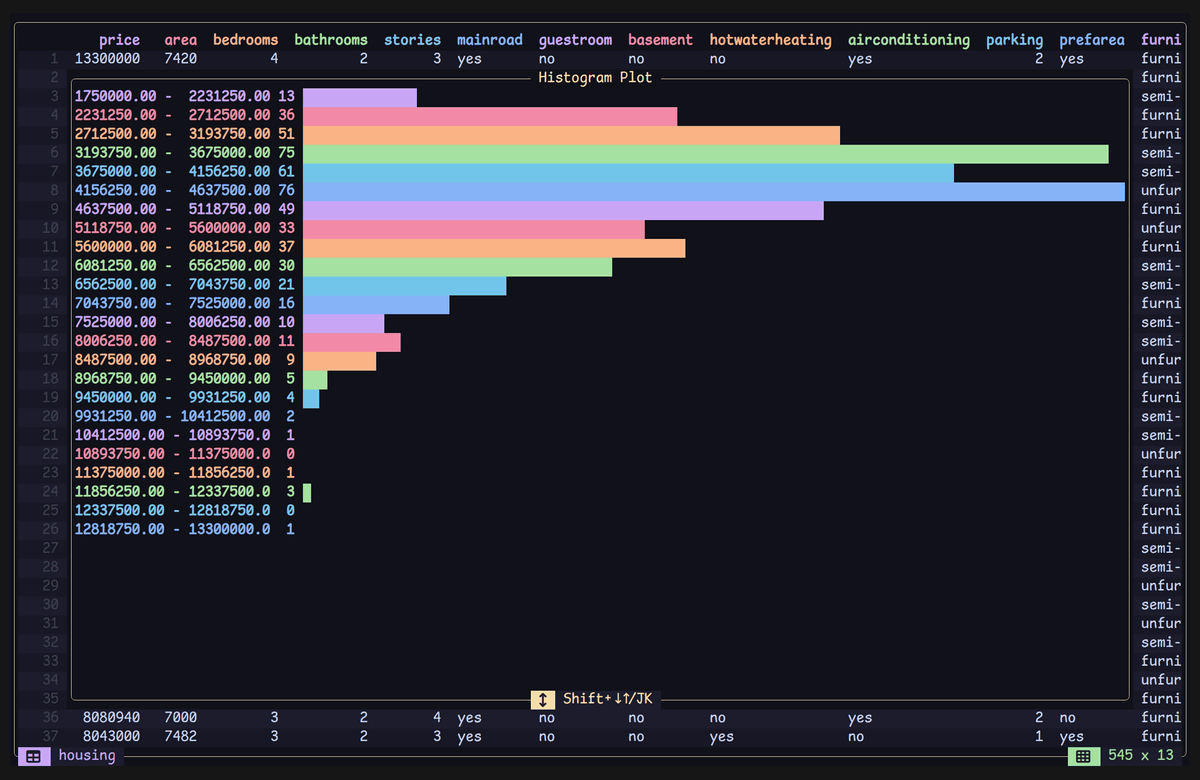
Task: Click the bin label 12818750.00 - 13300000.0
Action: tap(173, 529)
